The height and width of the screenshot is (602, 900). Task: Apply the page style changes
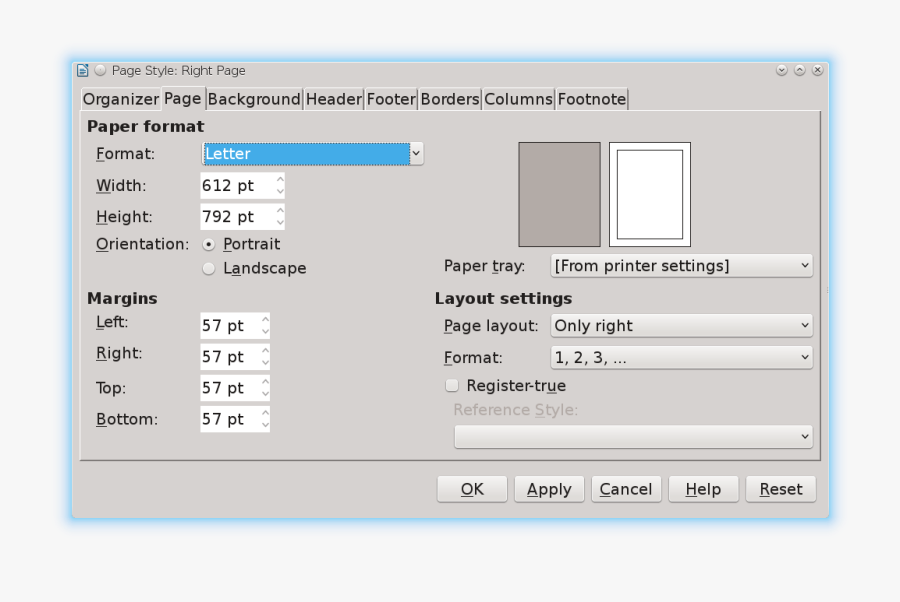pyautogui.click(x=548, y=489)
